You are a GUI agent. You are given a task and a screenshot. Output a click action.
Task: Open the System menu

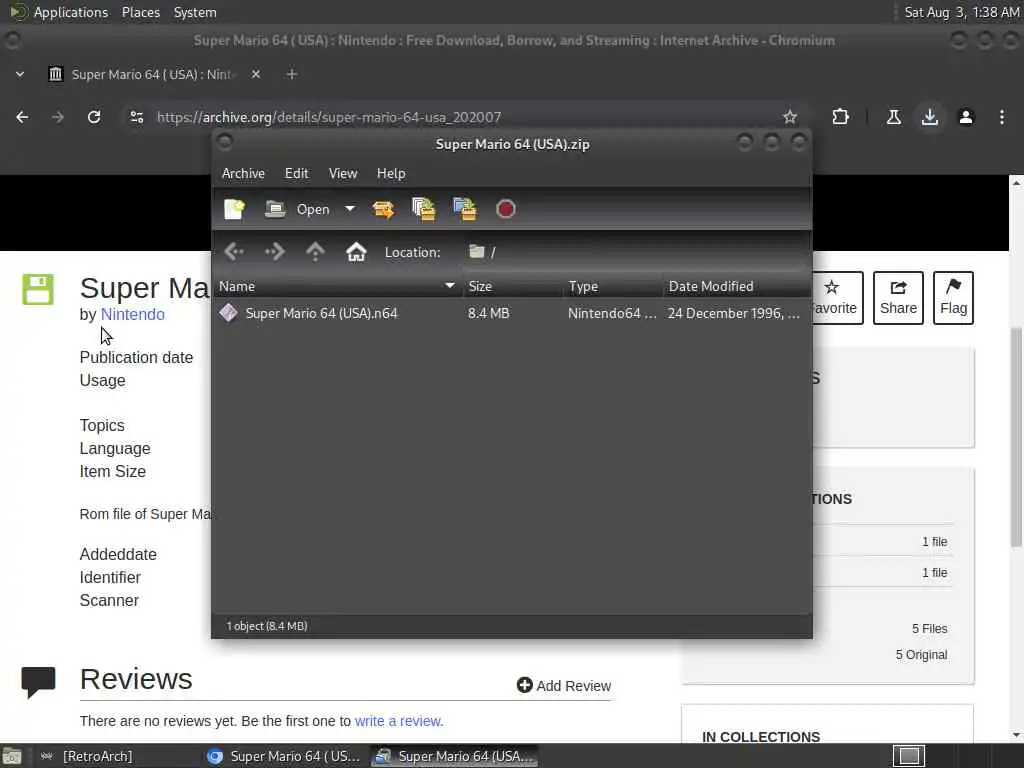click(195, 12)
